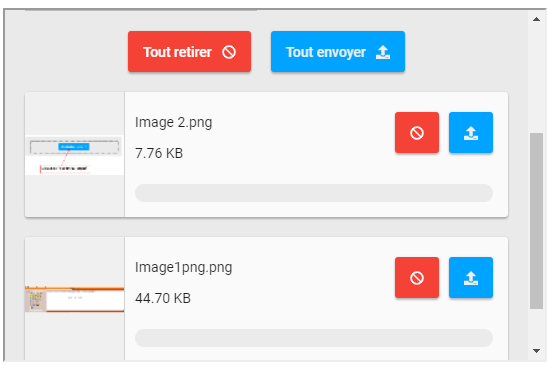Select the Image 2.png file name

pyautogui.click(x=173, y=123)
